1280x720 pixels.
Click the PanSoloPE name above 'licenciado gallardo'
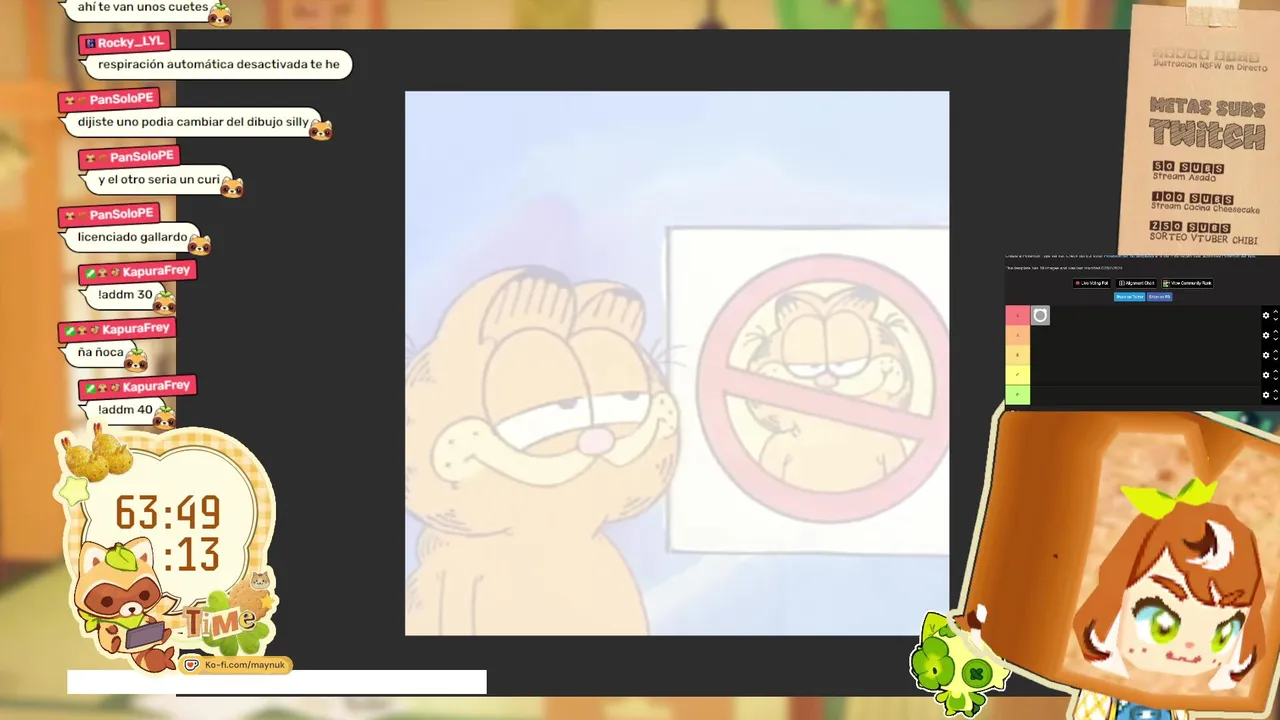click(x=121, y=215)
